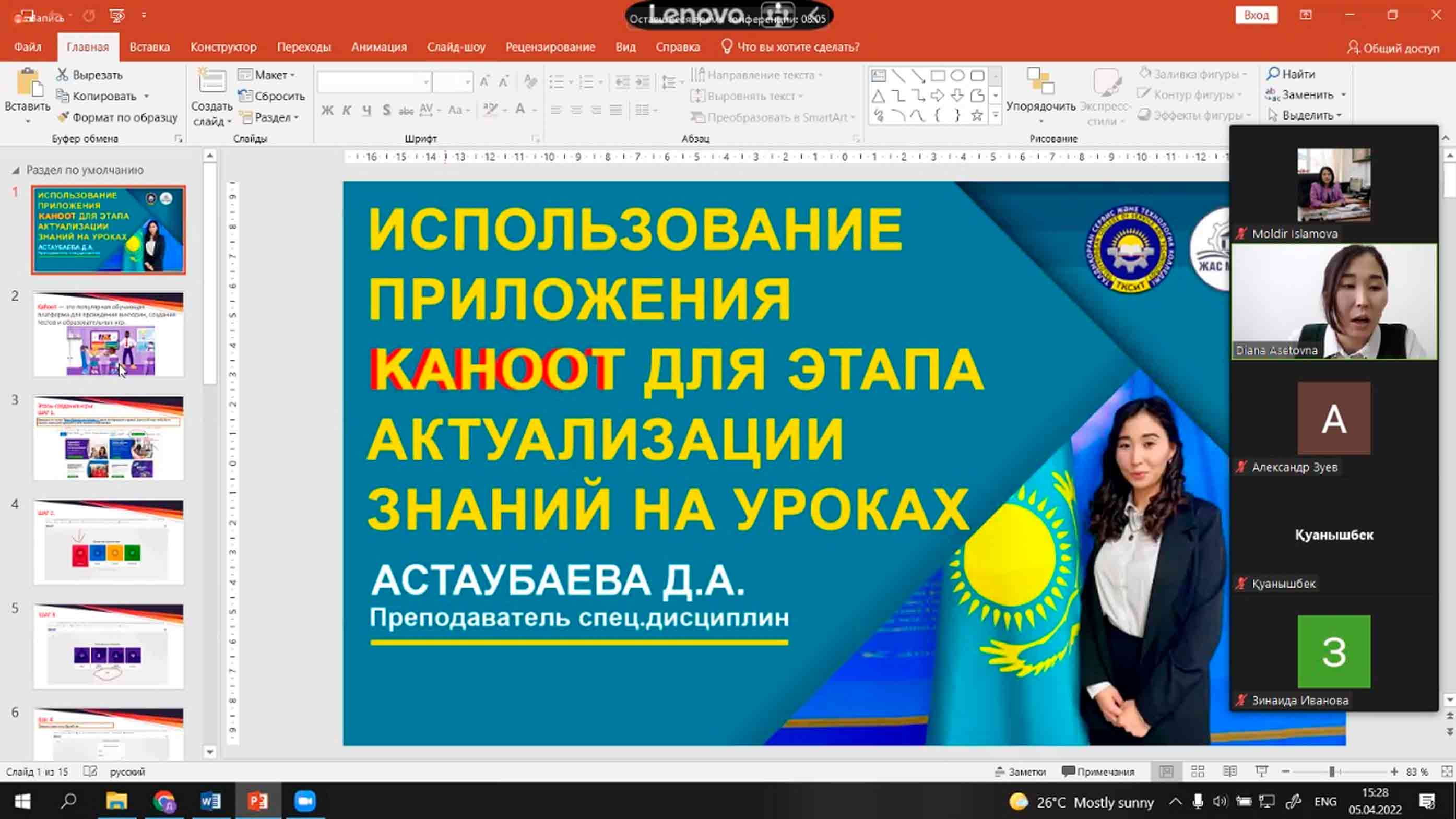1456x819 pixels.
Task: Switch to Animation (Анимация) tab
Action: 378,47
